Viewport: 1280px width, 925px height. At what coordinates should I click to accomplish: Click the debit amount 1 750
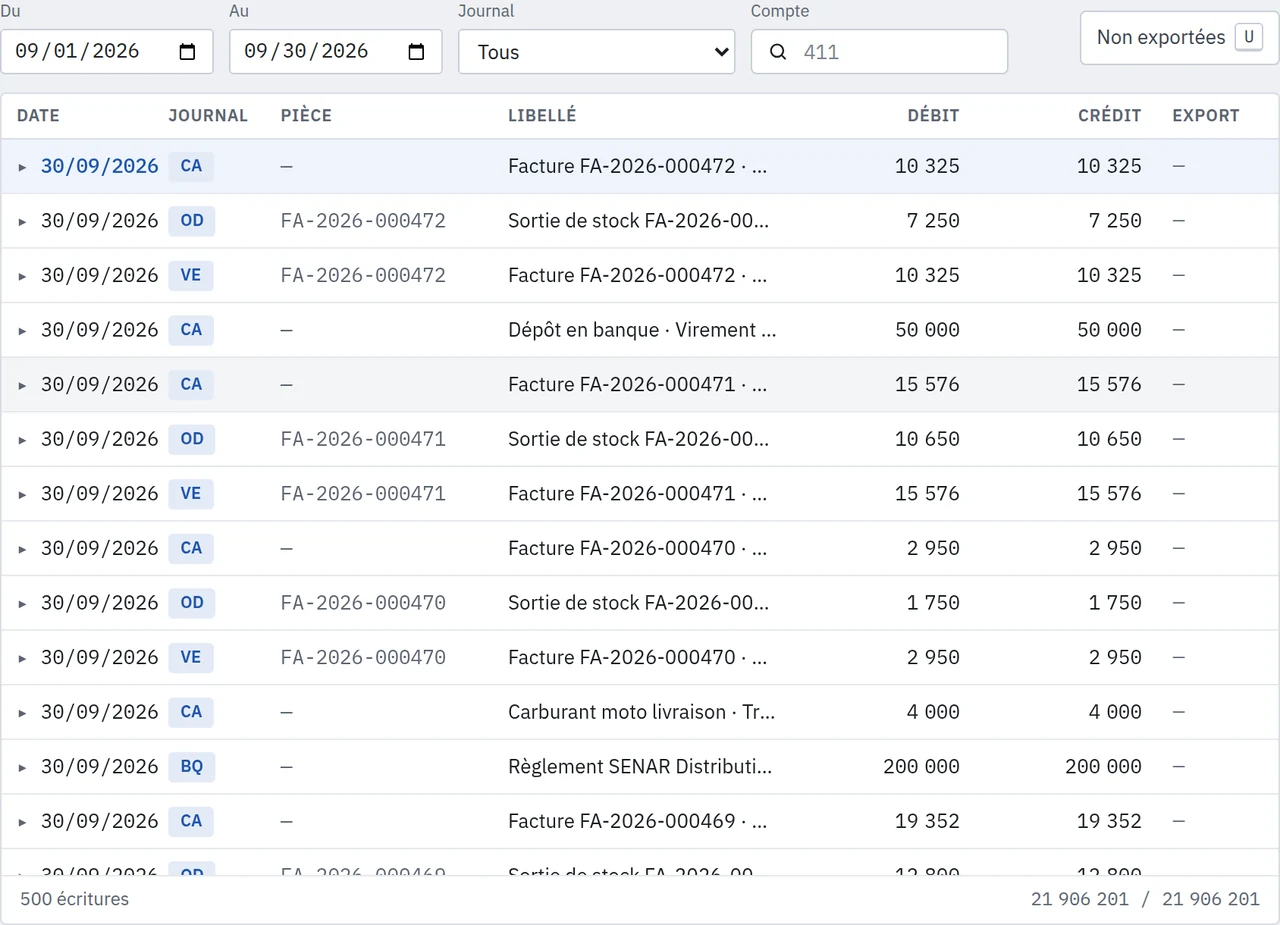pos(933,603)
